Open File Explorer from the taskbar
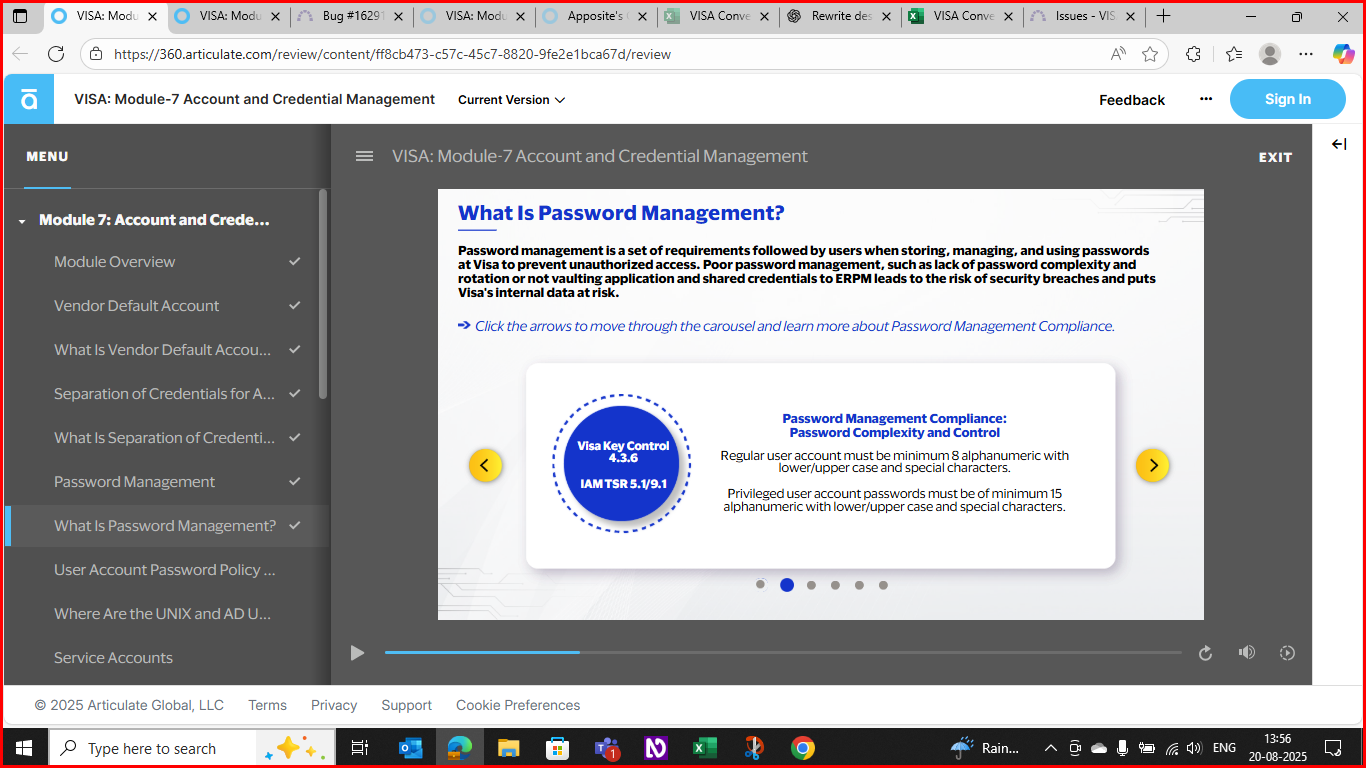1366x768 pixels. click(508, 748)
